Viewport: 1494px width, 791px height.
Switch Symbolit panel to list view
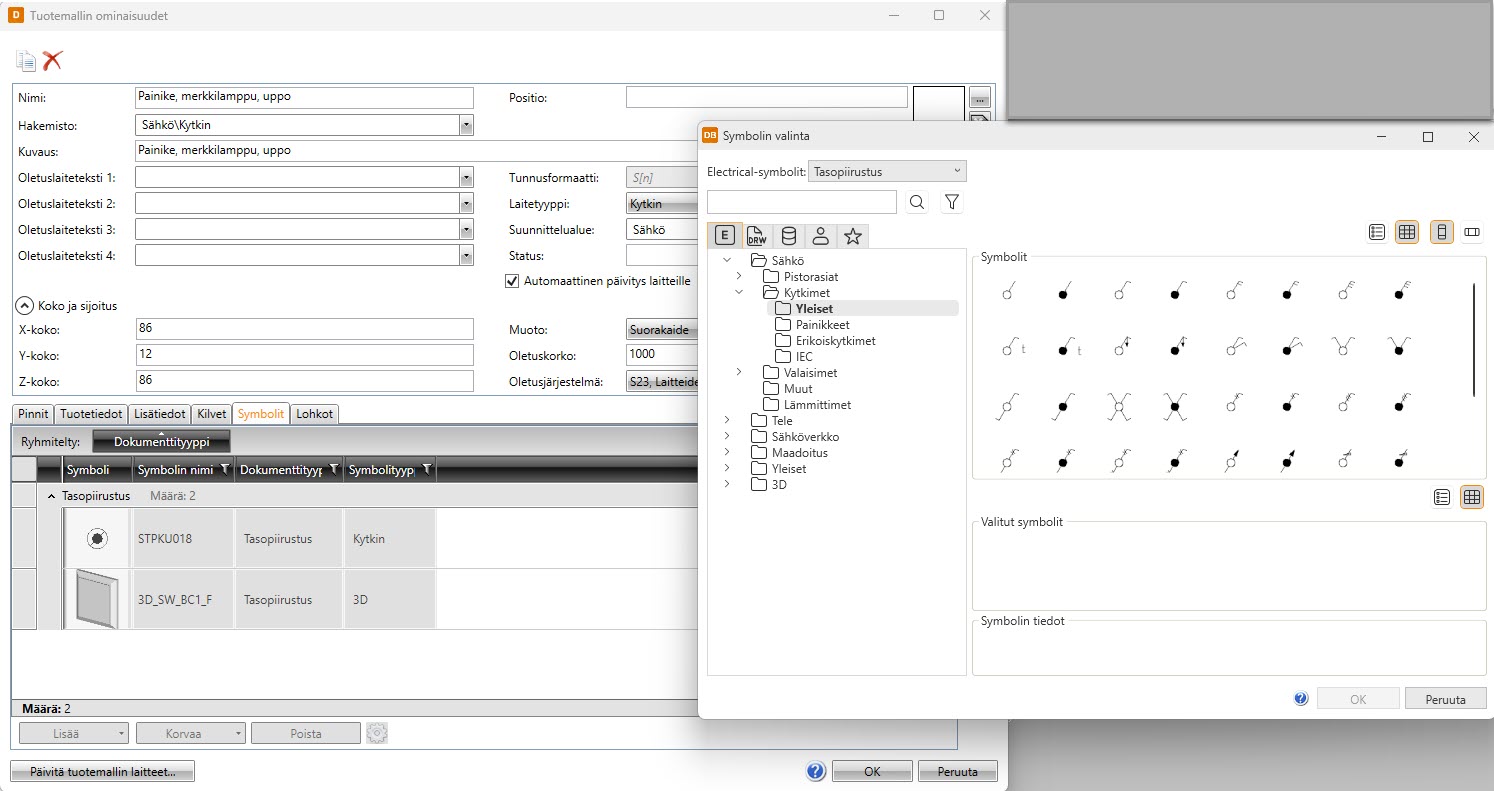tap(1377, 232)
